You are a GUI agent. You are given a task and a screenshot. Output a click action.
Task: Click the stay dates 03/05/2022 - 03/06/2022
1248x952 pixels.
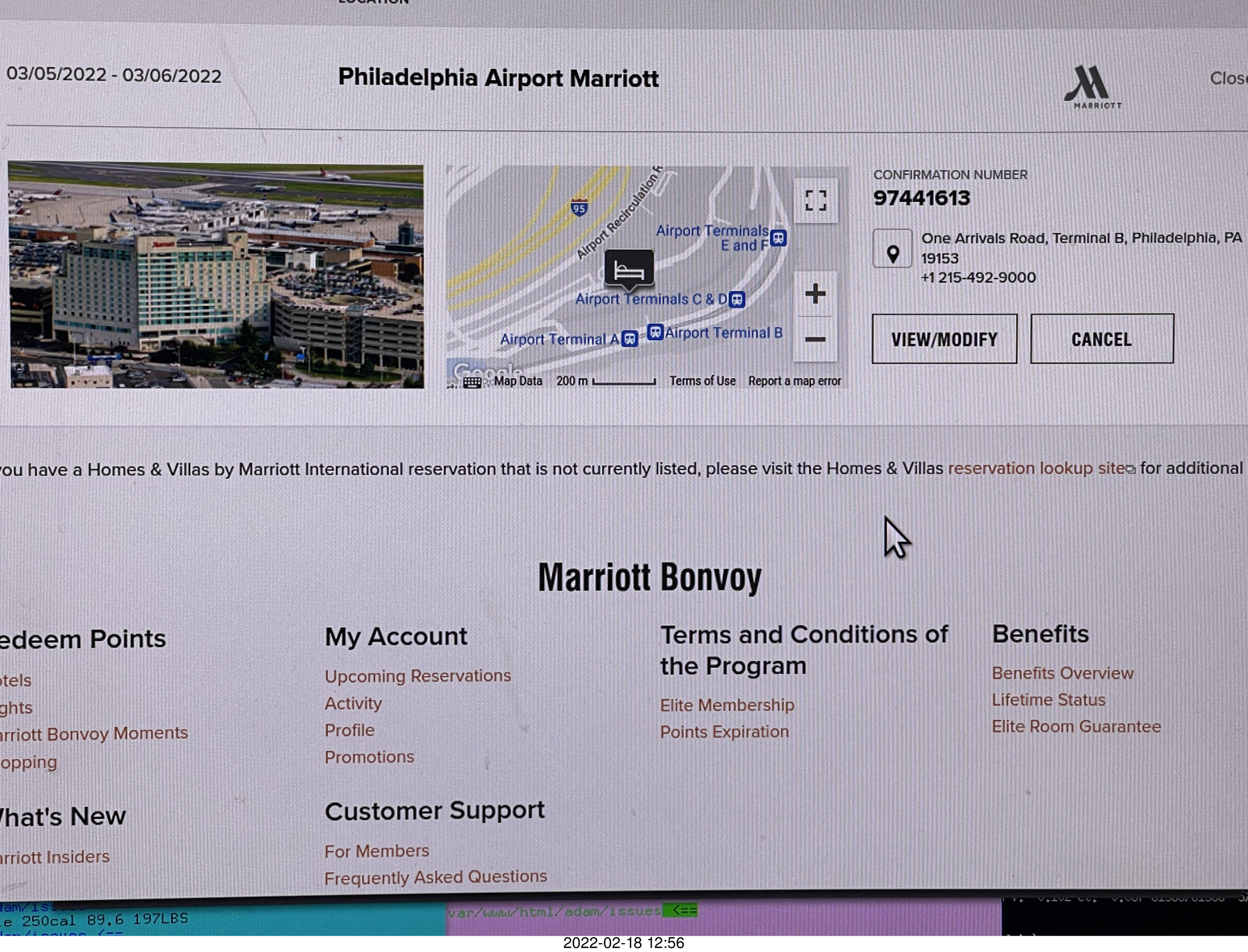click(114, 75)
